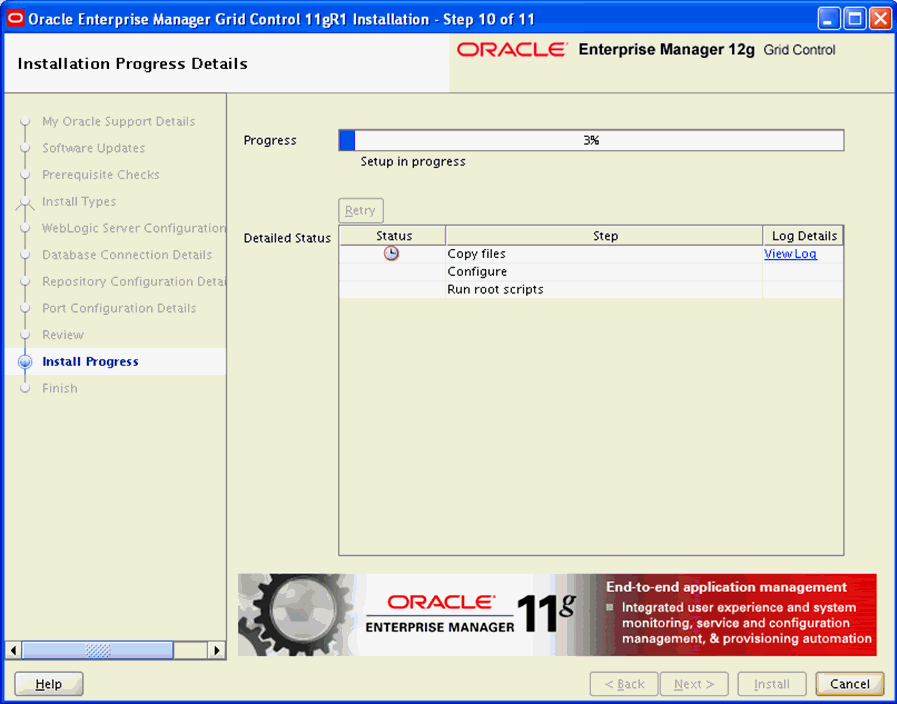
Task: Click the Status column header
Action: (x=393, y=236)
